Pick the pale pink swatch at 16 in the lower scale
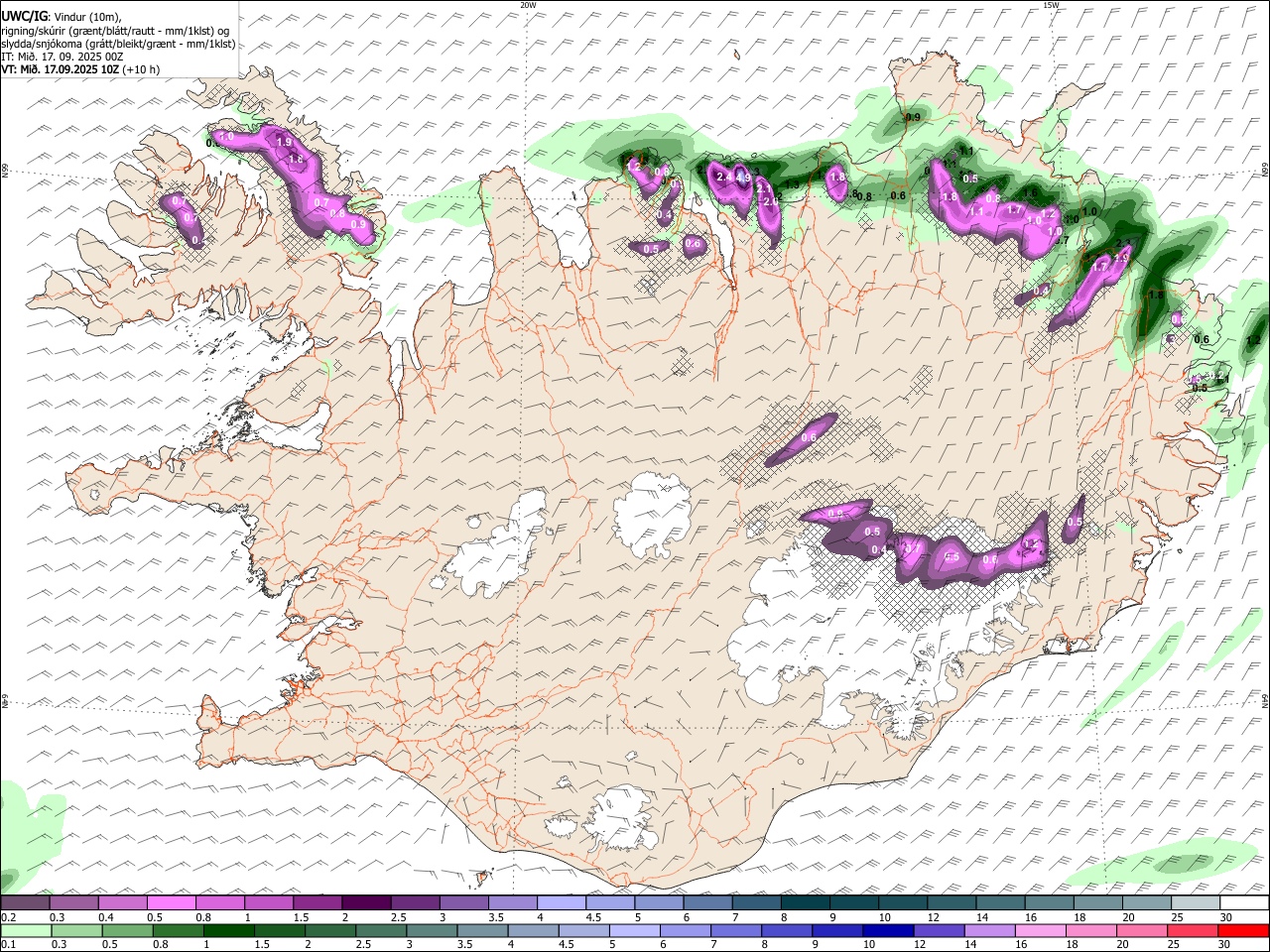 [x=1041, y=930]
